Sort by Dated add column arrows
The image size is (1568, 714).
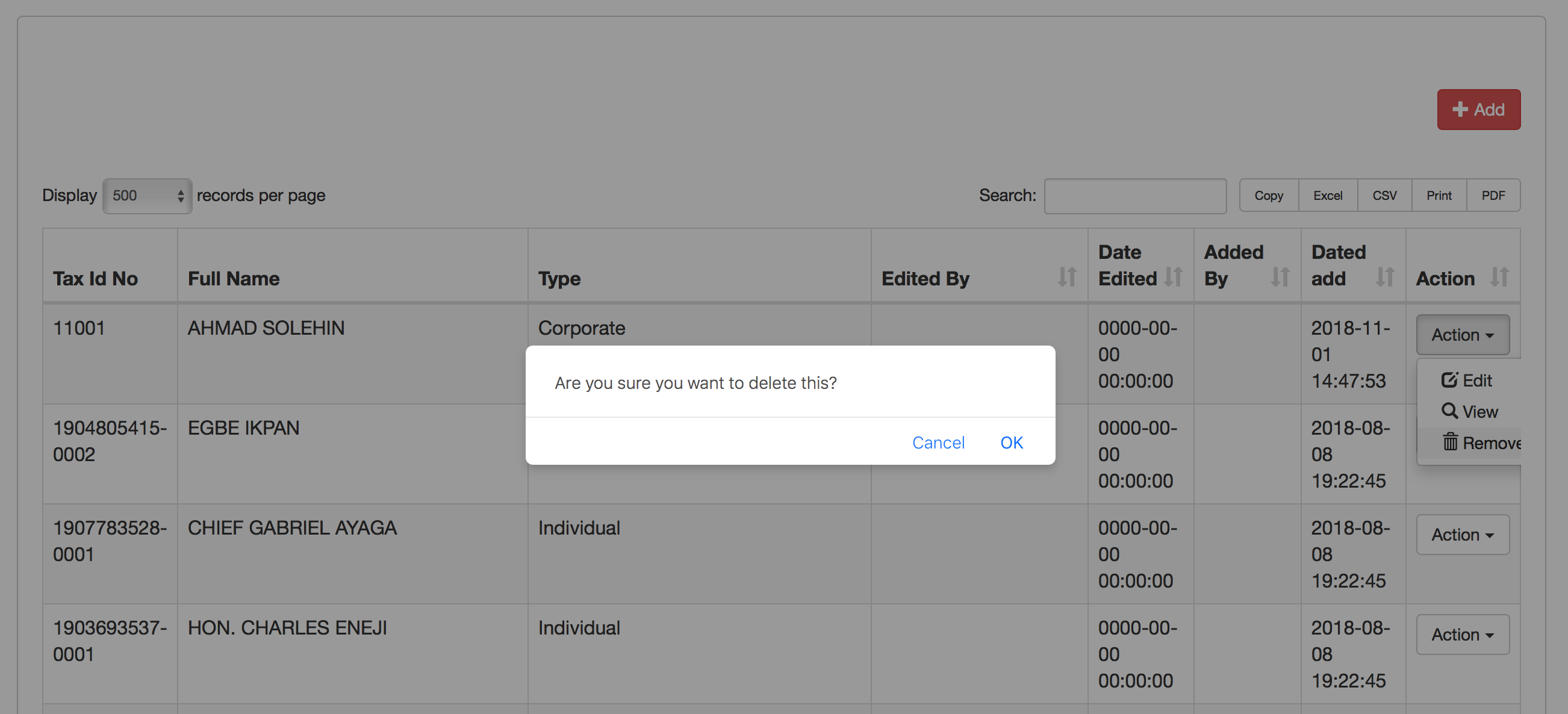point(1385,278)
